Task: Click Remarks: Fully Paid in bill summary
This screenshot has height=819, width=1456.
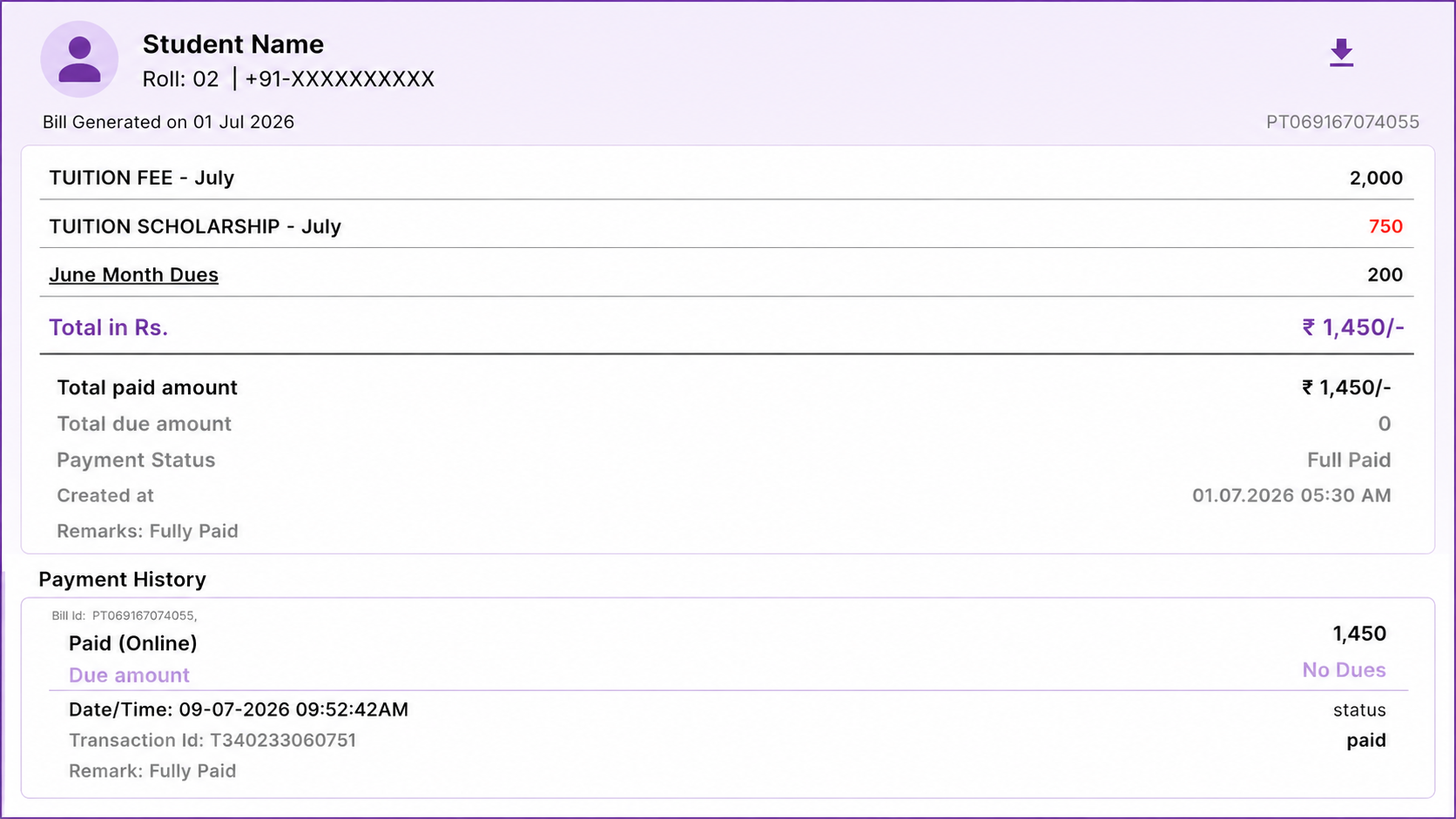Action: [x=147, y=531]
